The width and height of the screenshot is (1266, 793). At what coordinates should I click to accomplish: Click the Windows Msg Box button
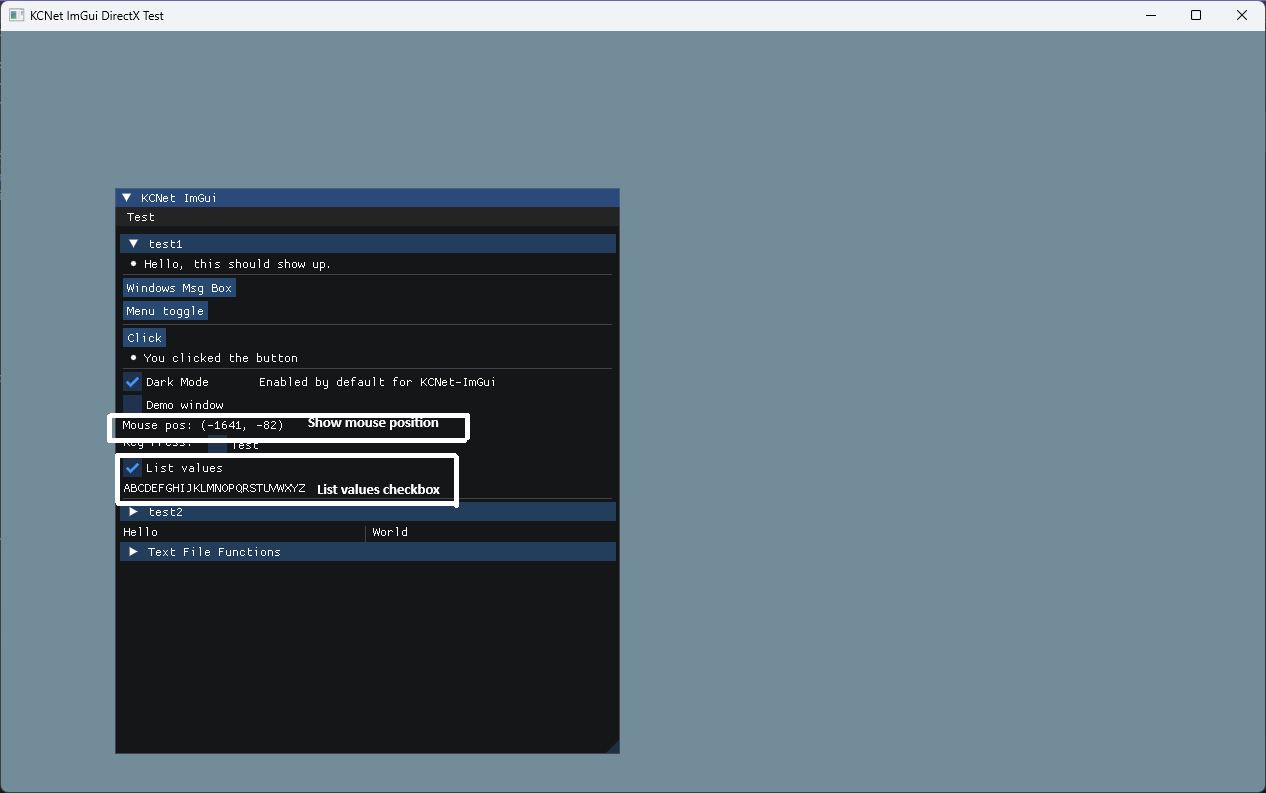point(179,288)
